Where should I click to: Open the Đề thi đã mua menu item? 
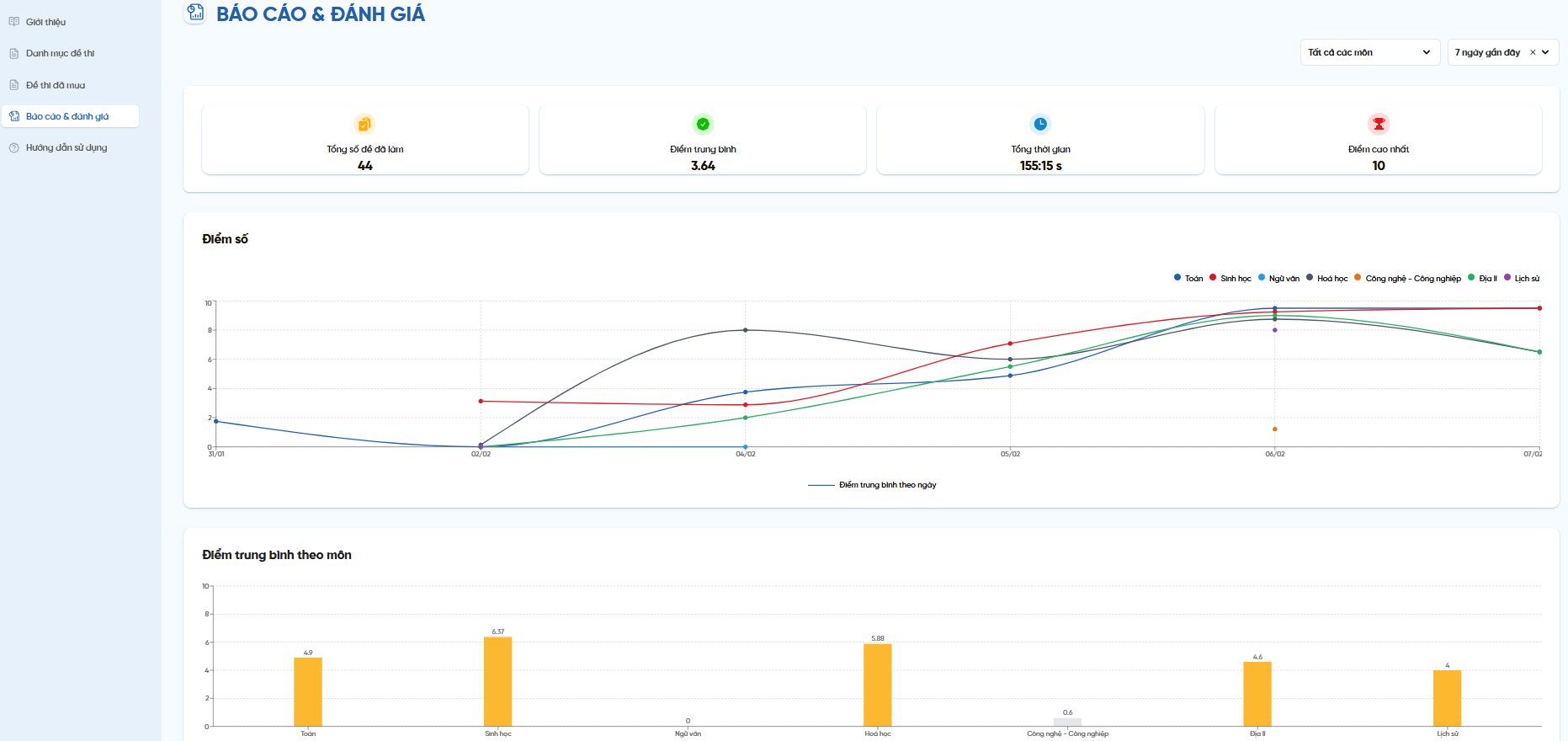(x=56, y=85)
